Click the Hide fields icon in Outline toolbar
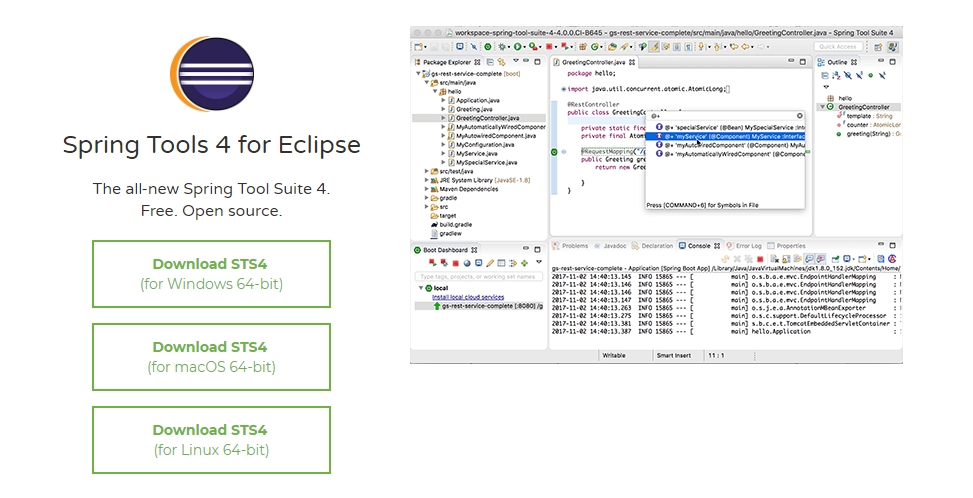Image resolution: width=973 pixels, height=498 pixels. [x=848, y=75]
